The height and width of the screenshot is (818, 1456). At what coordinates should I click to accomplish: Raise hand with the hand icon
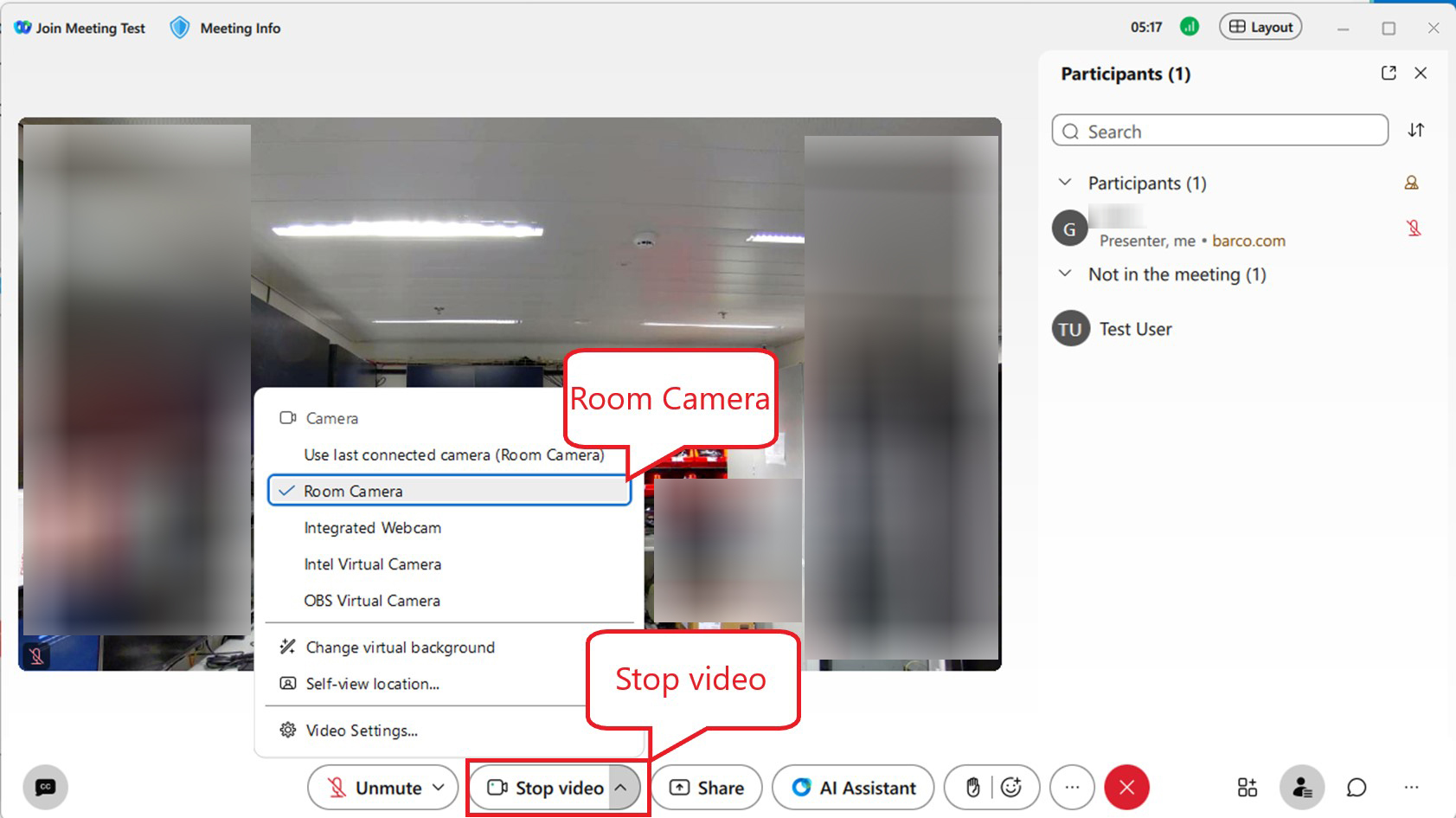972,788
